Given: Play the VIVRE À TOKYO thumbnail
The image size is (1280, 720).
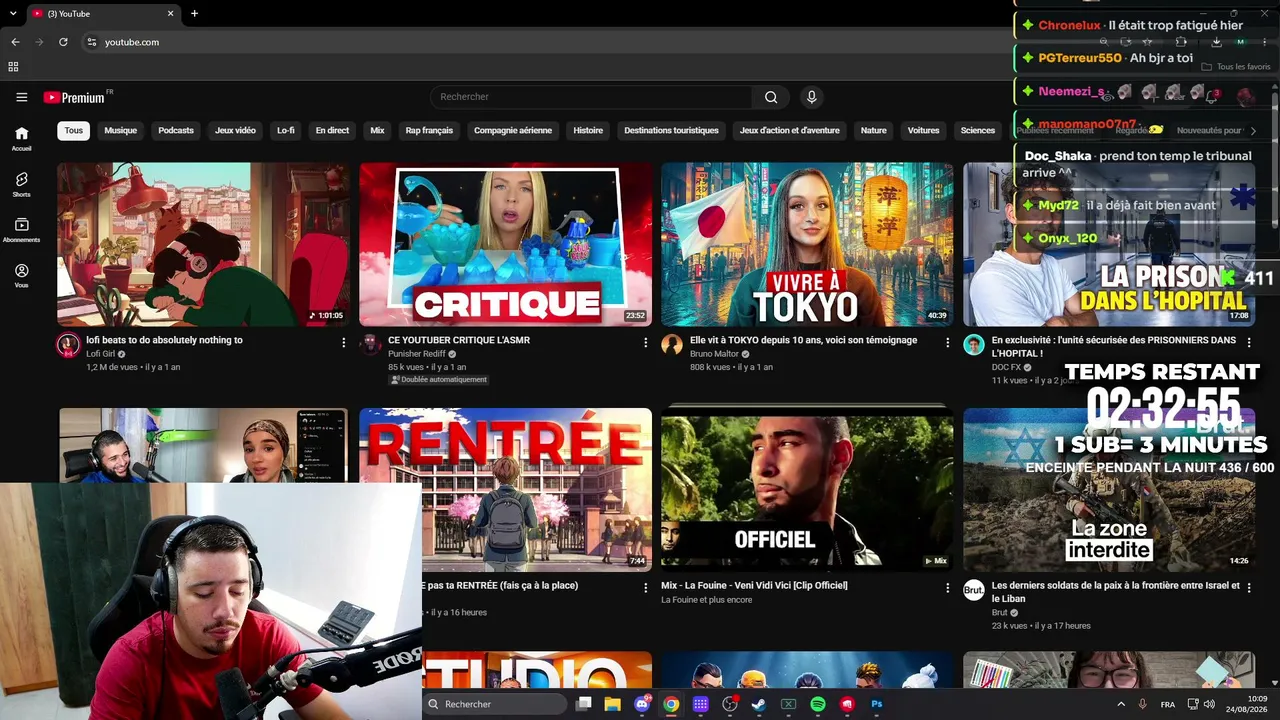Looking at the screenshot, I should pyautogui.click(x=807, y=244).
